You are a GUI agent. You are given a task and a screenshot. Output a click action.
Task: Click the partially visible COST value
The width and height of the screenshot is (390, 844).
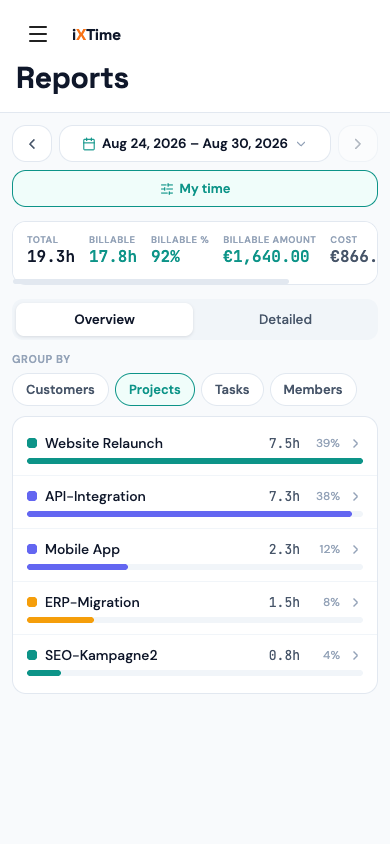pyautogui.click(x=353, y=257)
